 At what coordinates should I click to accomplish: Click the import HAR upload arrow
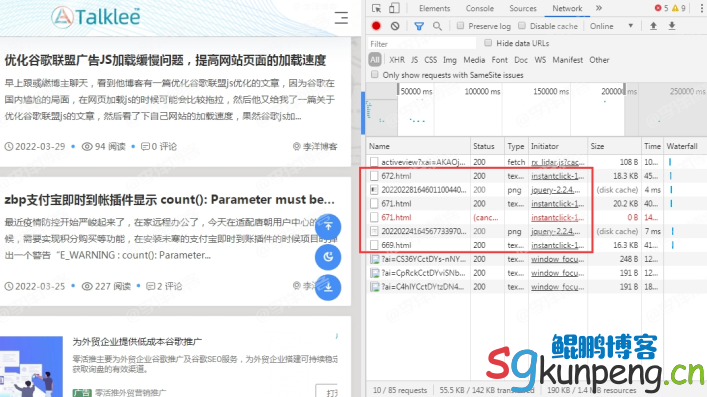point(653,26)
